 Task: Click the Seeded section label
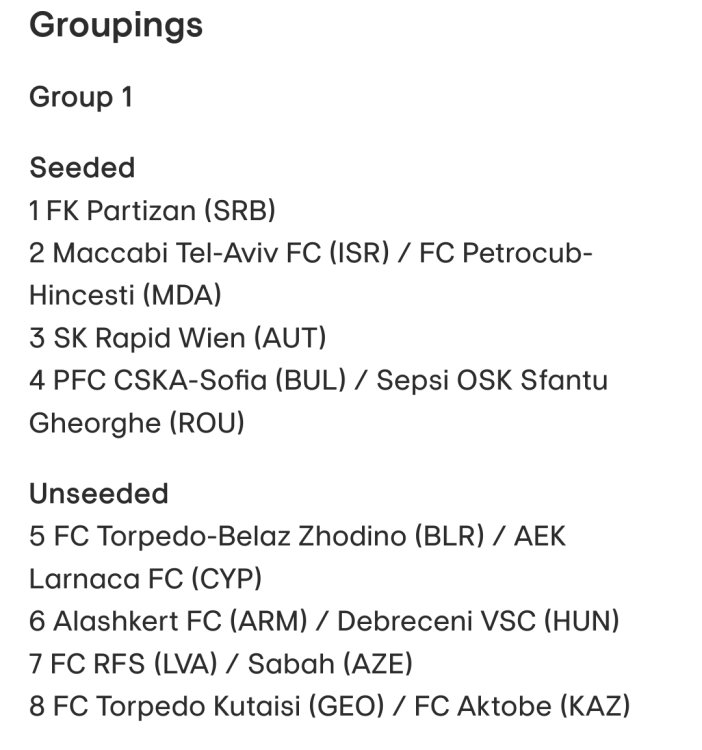click(82, 167)
